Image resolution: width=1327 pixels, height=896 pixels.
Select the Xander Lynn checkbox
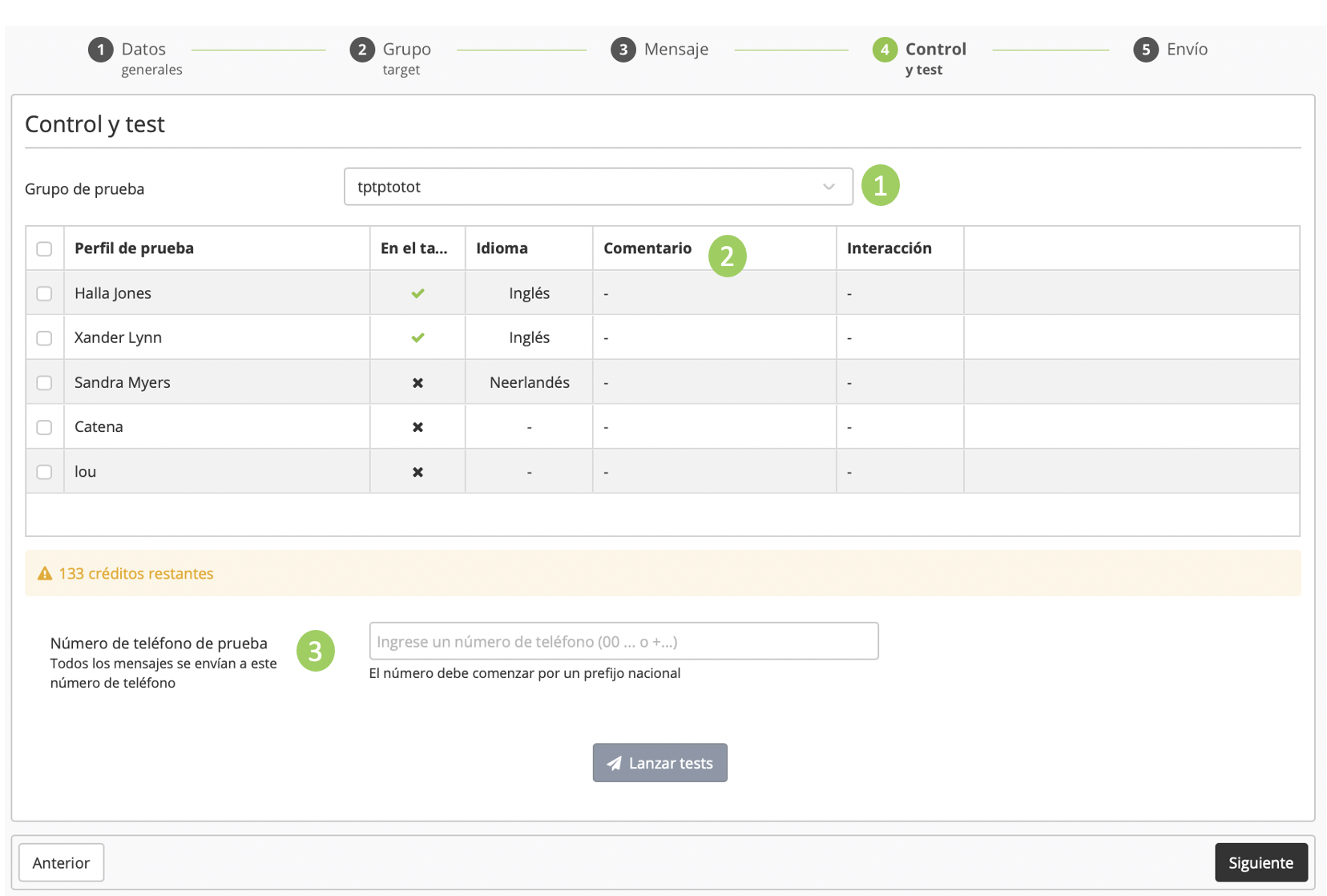[44, 338]
